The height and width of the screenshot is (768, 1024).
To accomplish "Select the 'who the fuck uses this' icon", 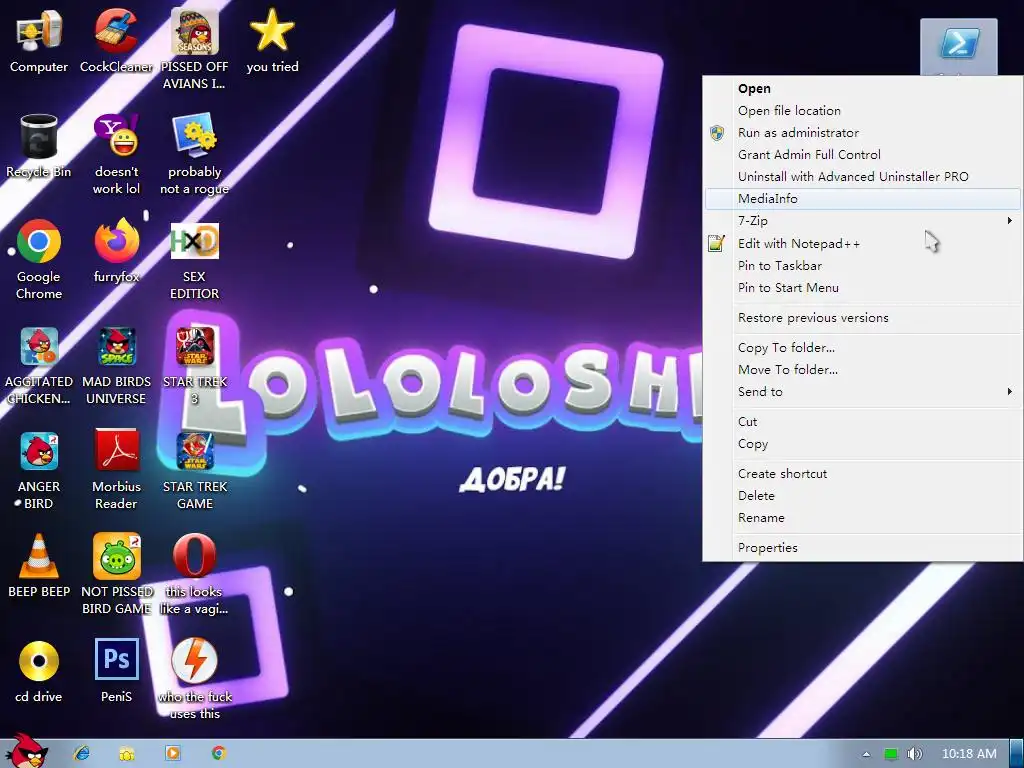I will pos(195,679).
